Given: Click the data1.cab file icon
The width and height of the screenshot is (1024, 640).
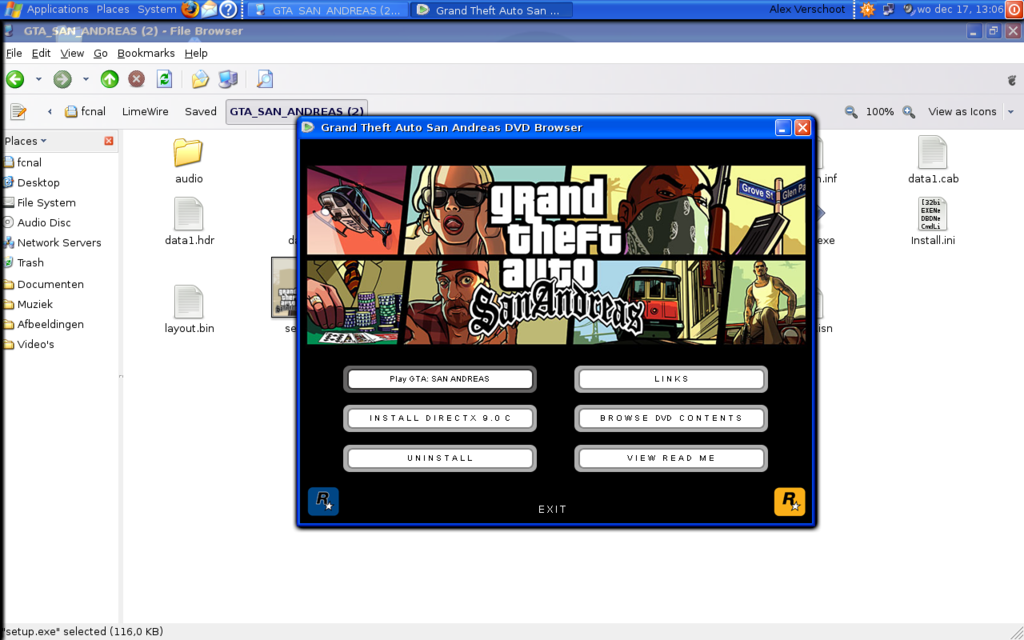Looking at the screenshot, I should pyautogui.click(x=931, y=152).
